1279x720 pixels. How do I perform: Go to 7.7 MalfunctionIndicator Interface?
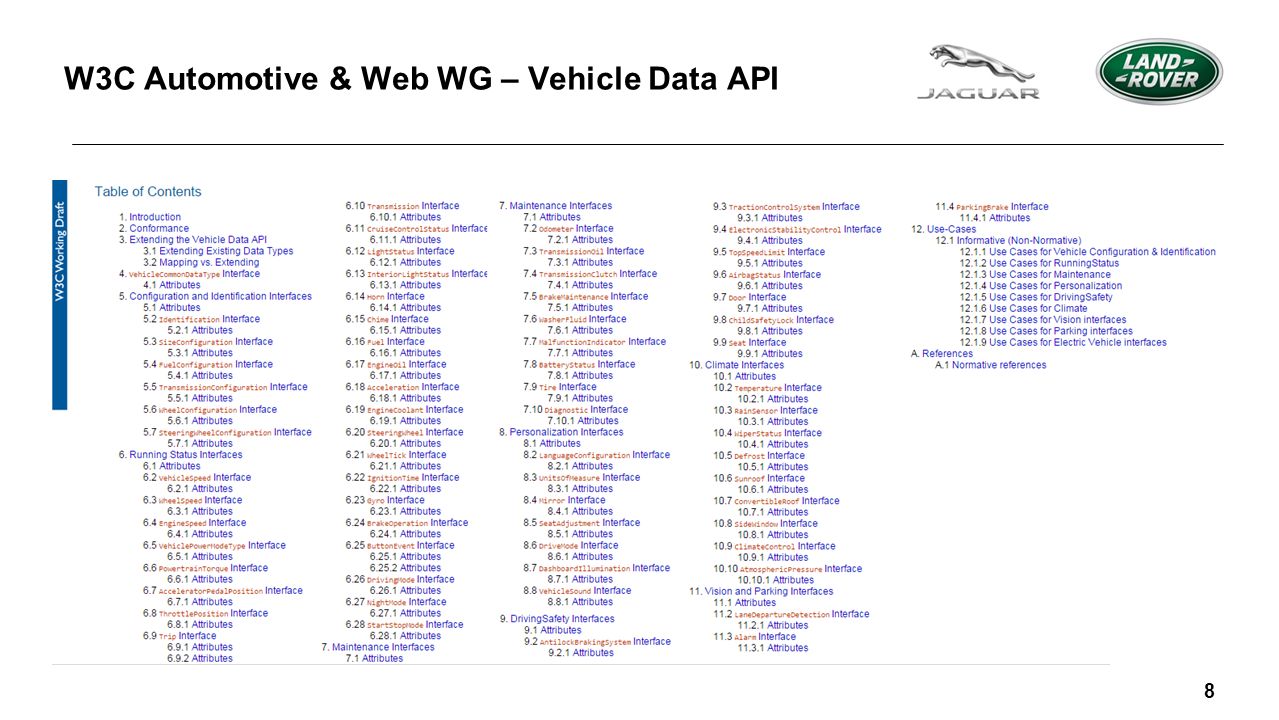coord(594,342)
